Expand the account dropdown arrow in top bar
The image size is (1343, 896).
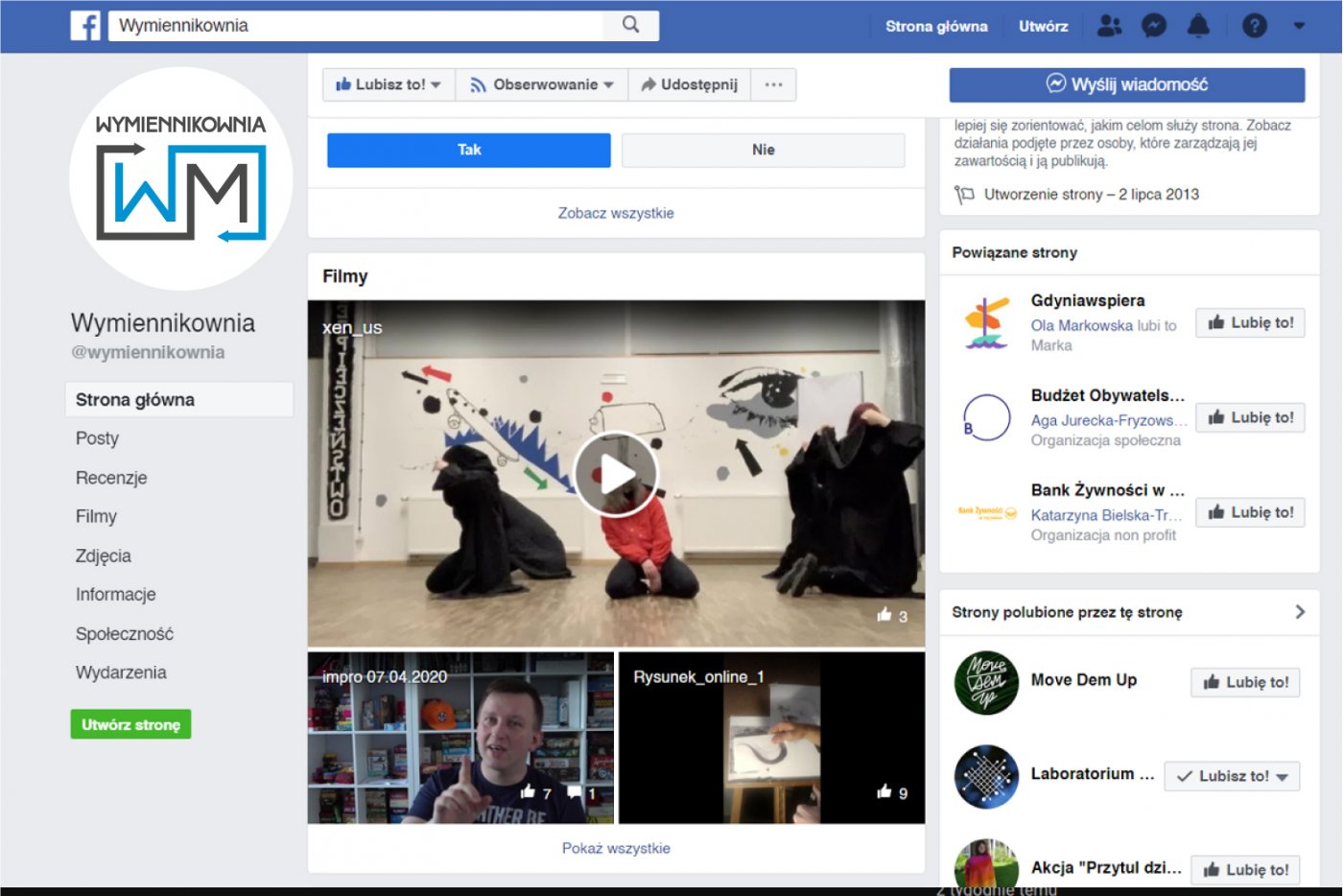(1299, 26)
